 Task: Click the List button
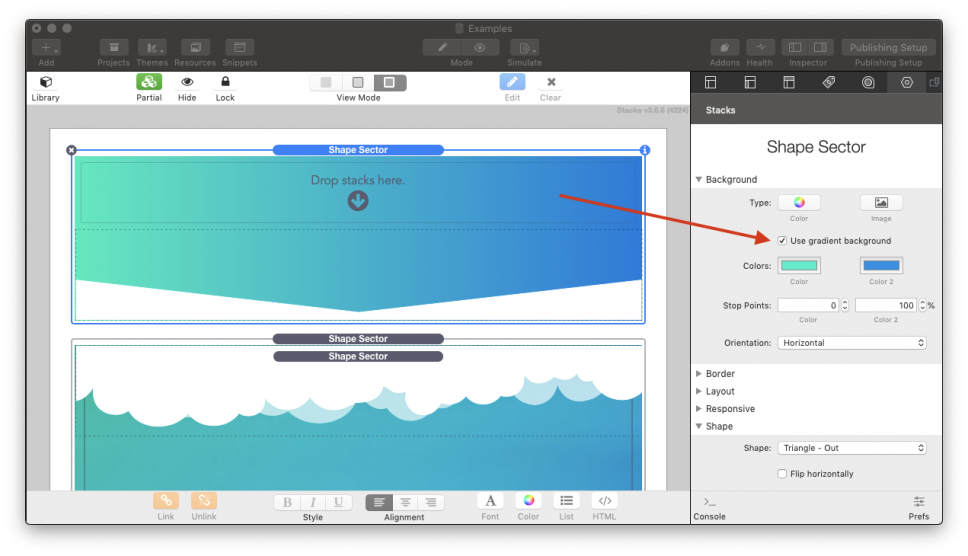(x=566, y=500)
